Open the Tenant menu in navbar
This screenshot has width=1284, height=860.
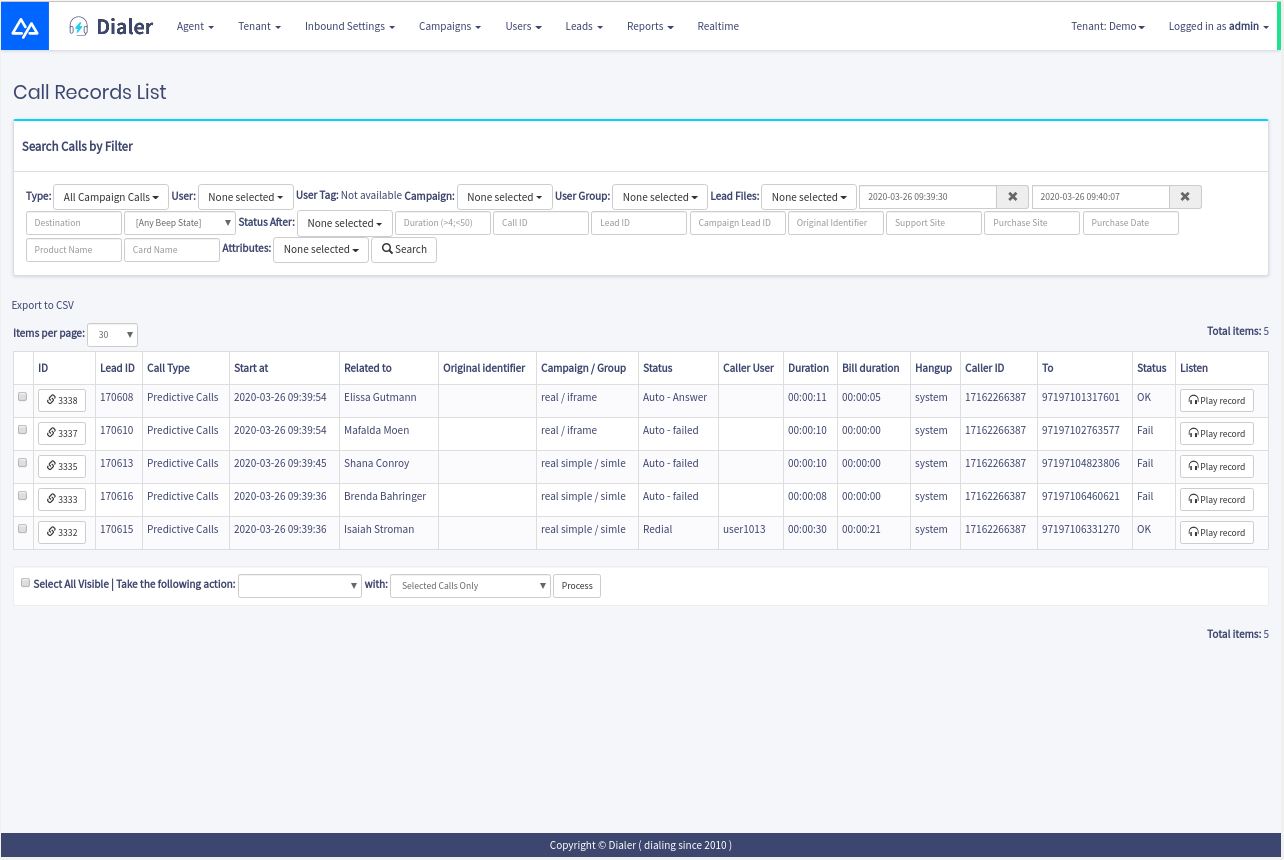(x=259, y=26)
